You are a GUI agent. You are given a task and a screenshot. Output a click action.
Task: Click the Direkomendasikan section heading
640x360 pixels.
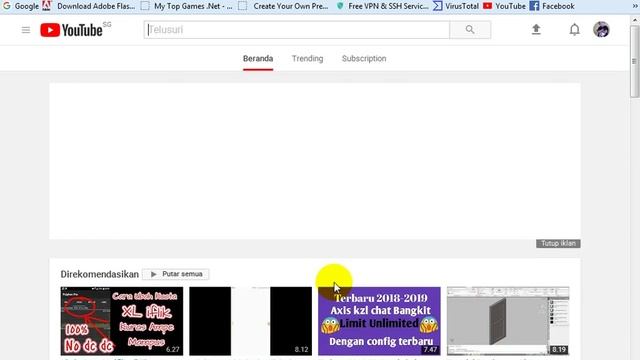[100, 274]
